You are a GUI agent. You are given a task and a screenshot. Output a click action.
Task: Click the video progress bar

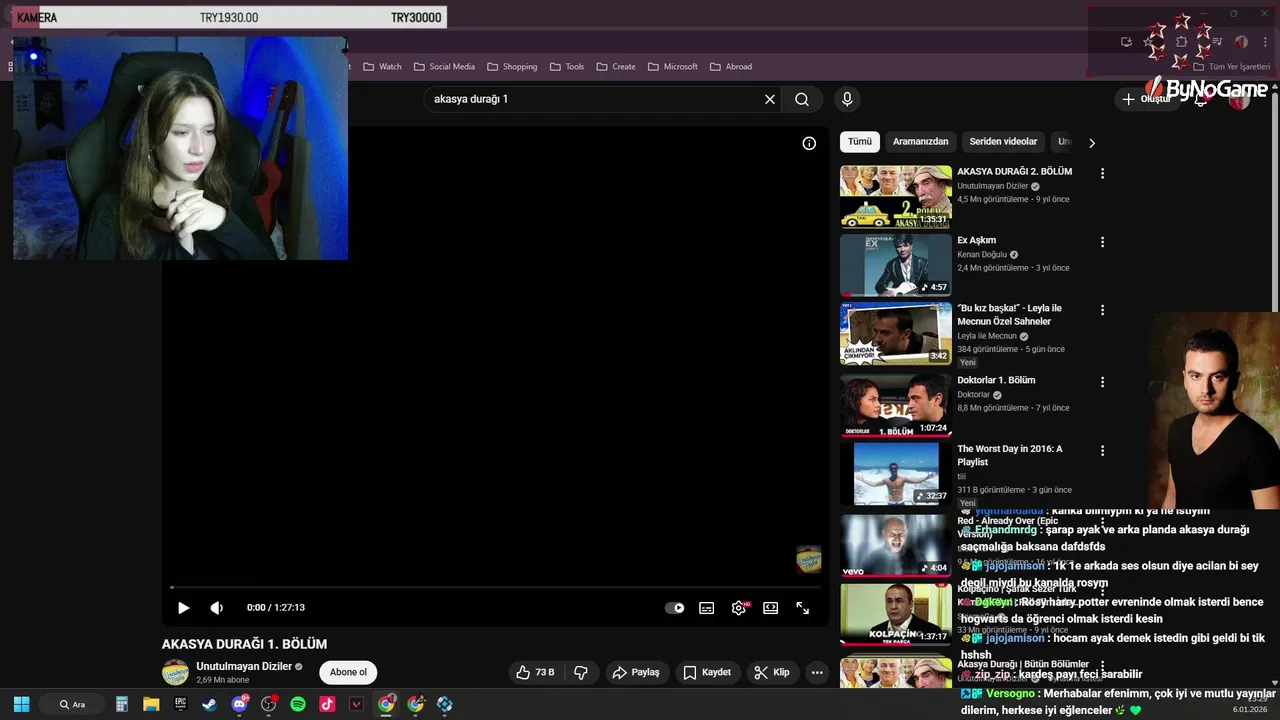(x=495, y=587)
